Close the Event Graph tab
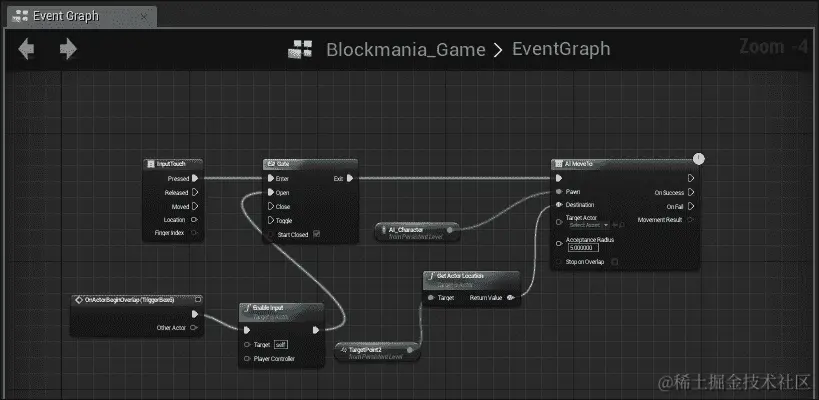 [x=144, y=16]
